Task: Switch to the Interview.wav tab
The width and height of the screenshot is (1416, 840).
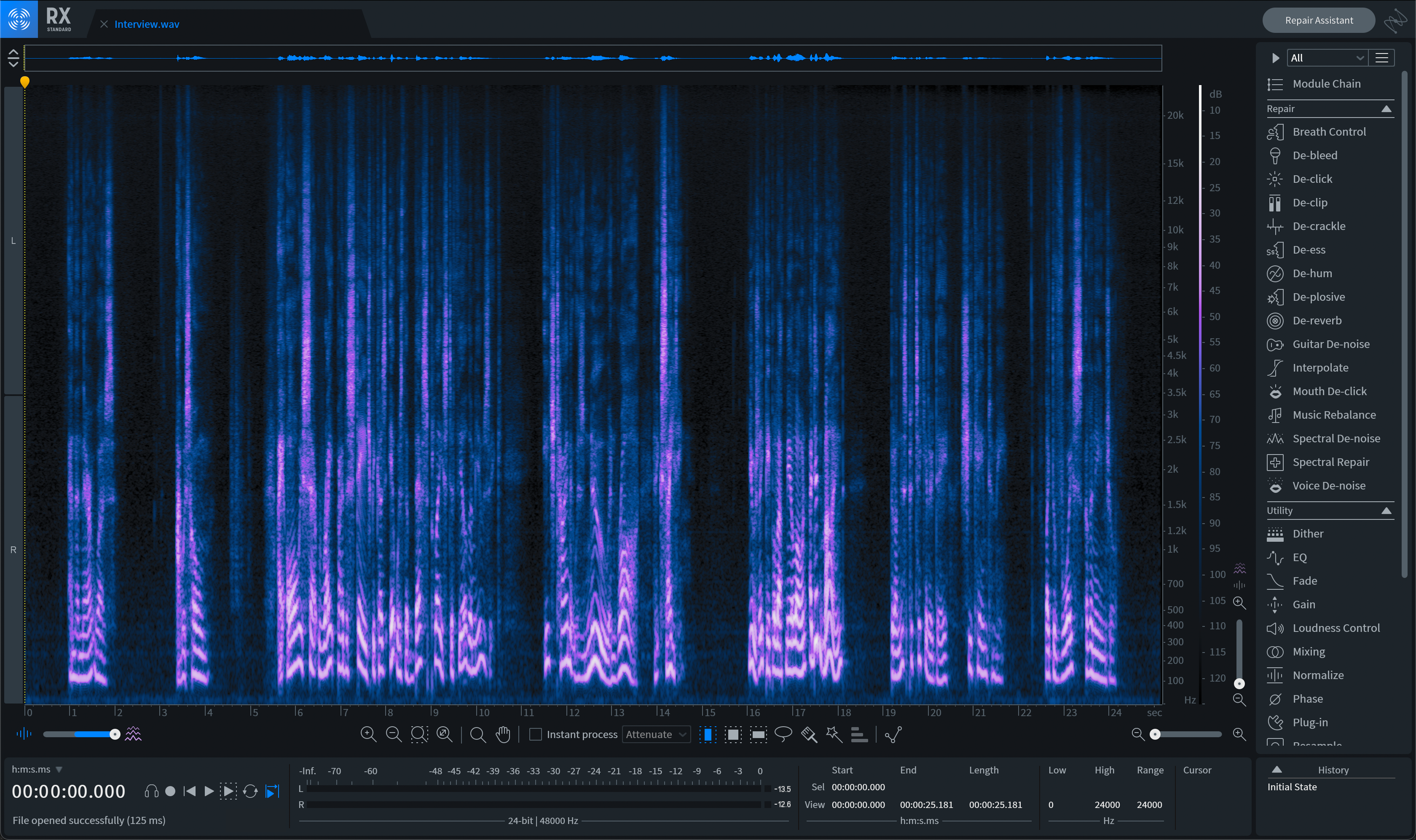Action: click(x=147, y=24)
